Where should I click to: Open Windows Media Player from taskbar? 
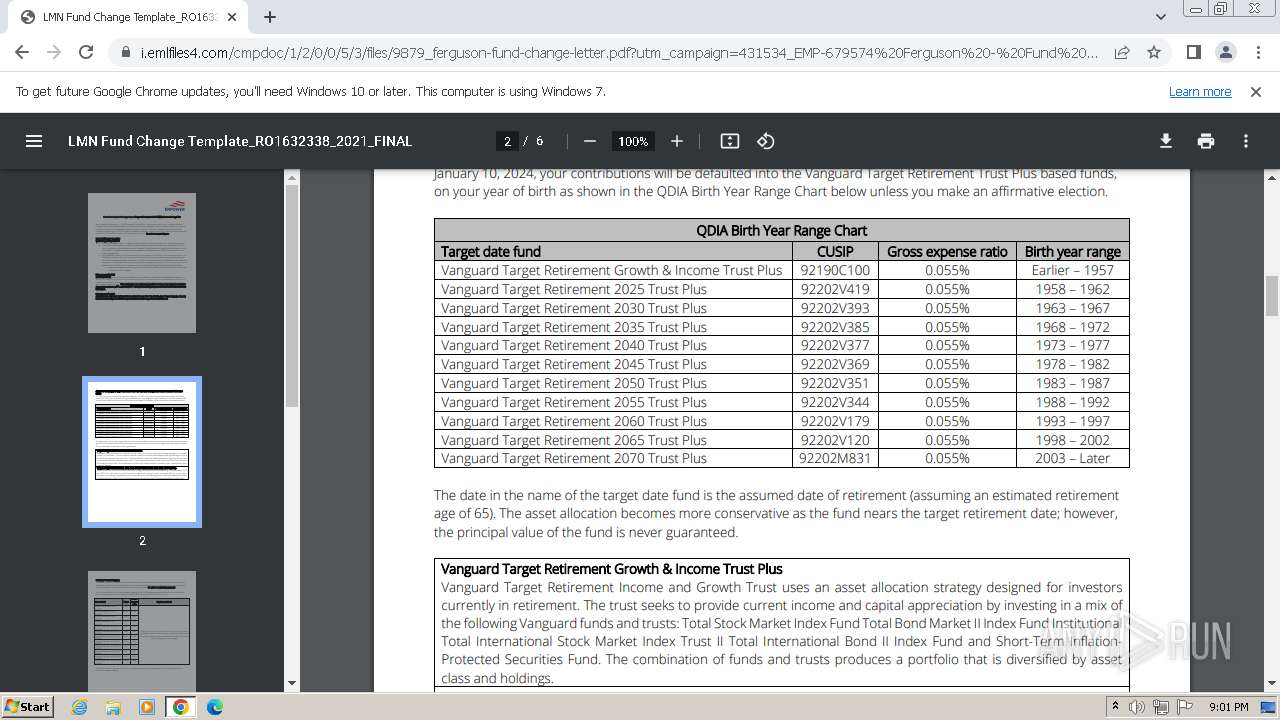point(147,707)
